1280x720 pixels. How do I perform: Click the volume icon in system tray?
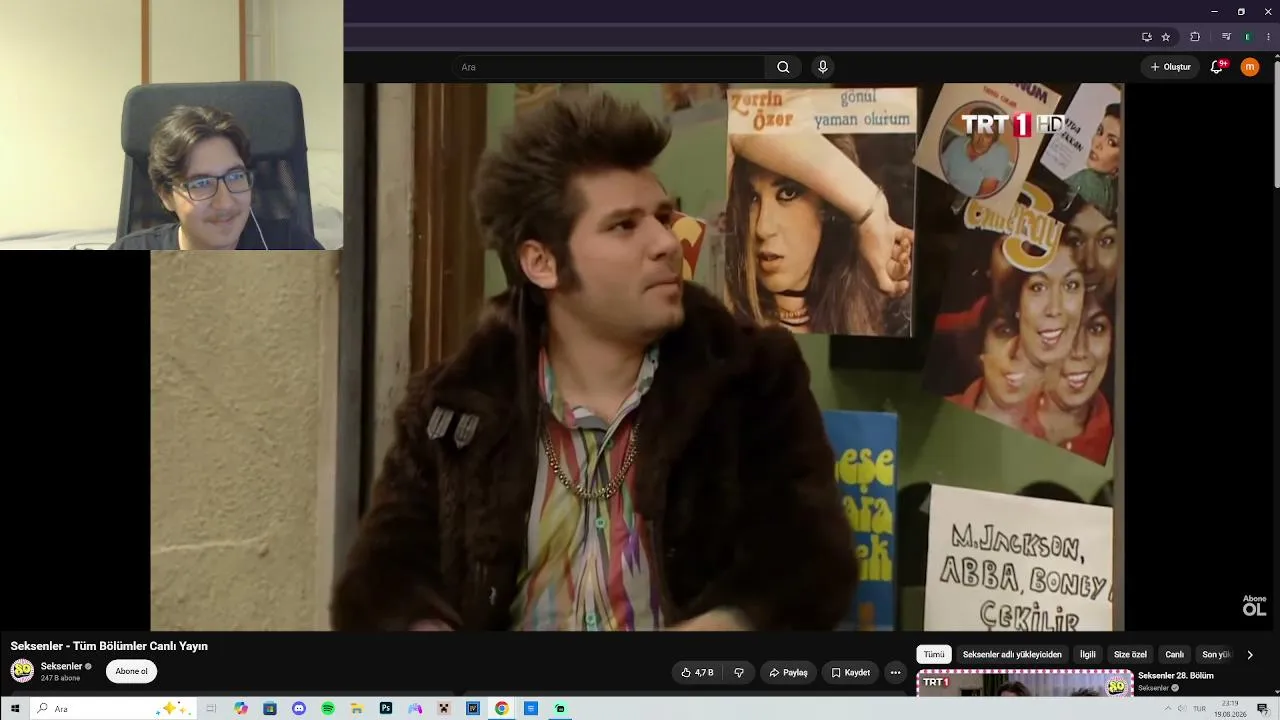tap(1182, 709)
